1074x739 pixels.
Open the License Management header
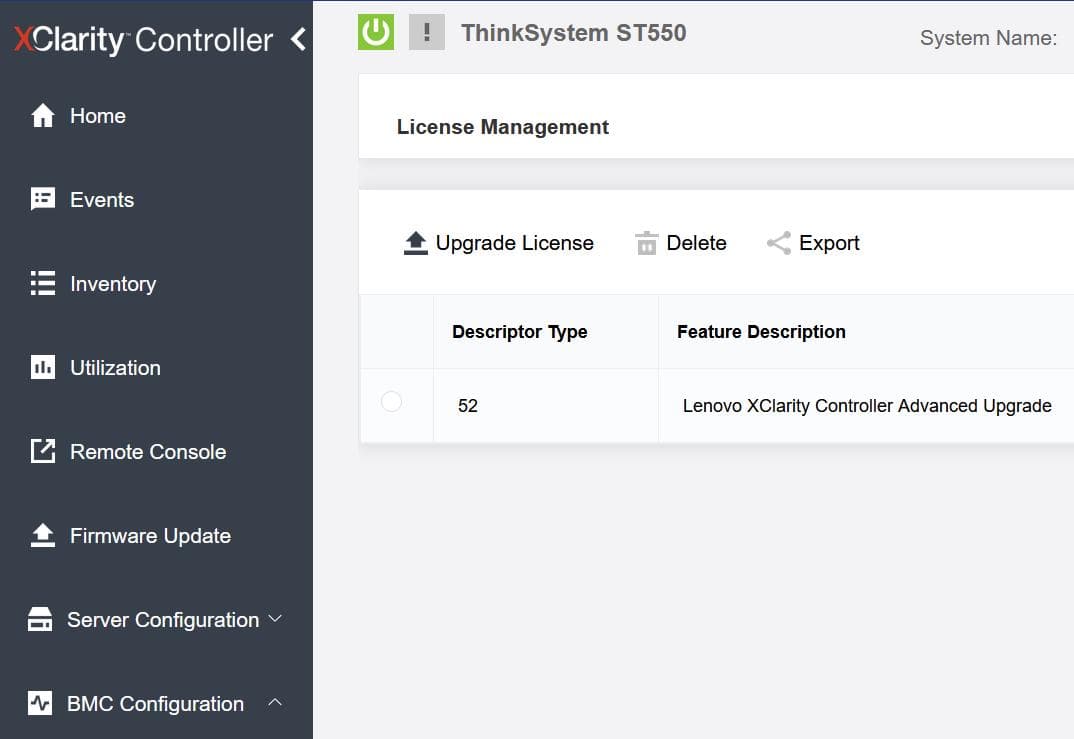pyautogui.click(x=502, y=127)
